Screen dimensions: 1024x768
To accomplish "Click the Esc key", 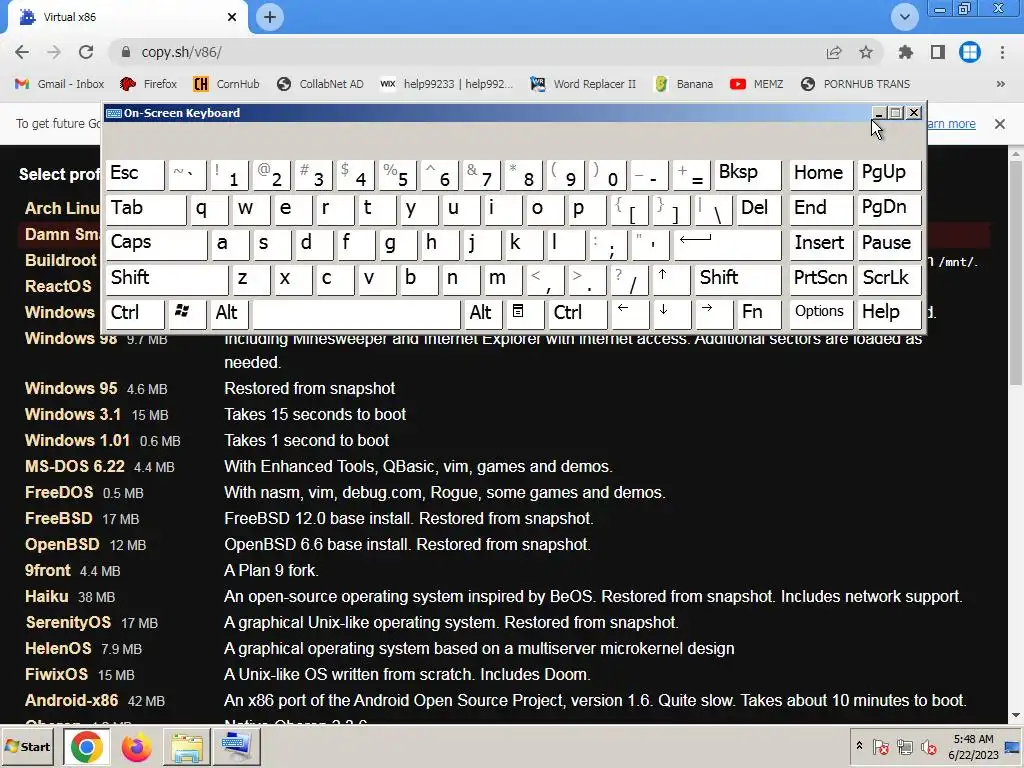I will pos(135,174).
